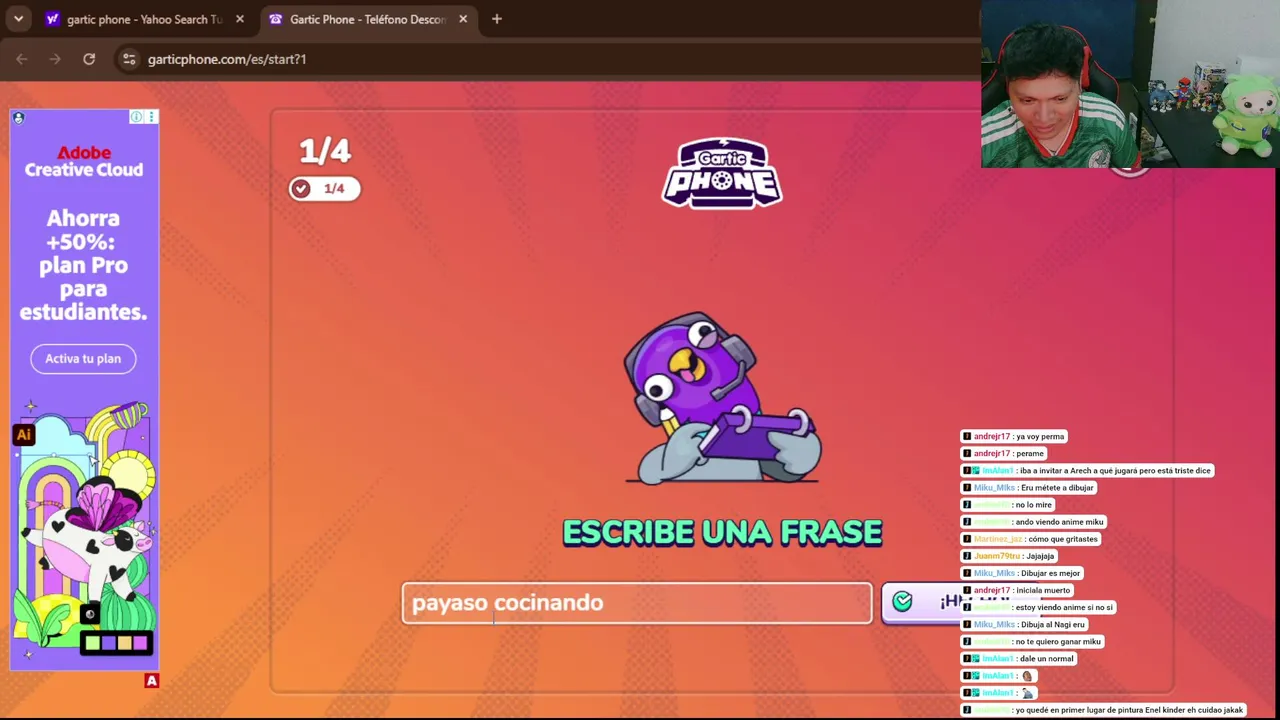This screenshot has height=720, width=1280.
Task: Switch to the Yahoo Search tab
Action: coord(145,19)
